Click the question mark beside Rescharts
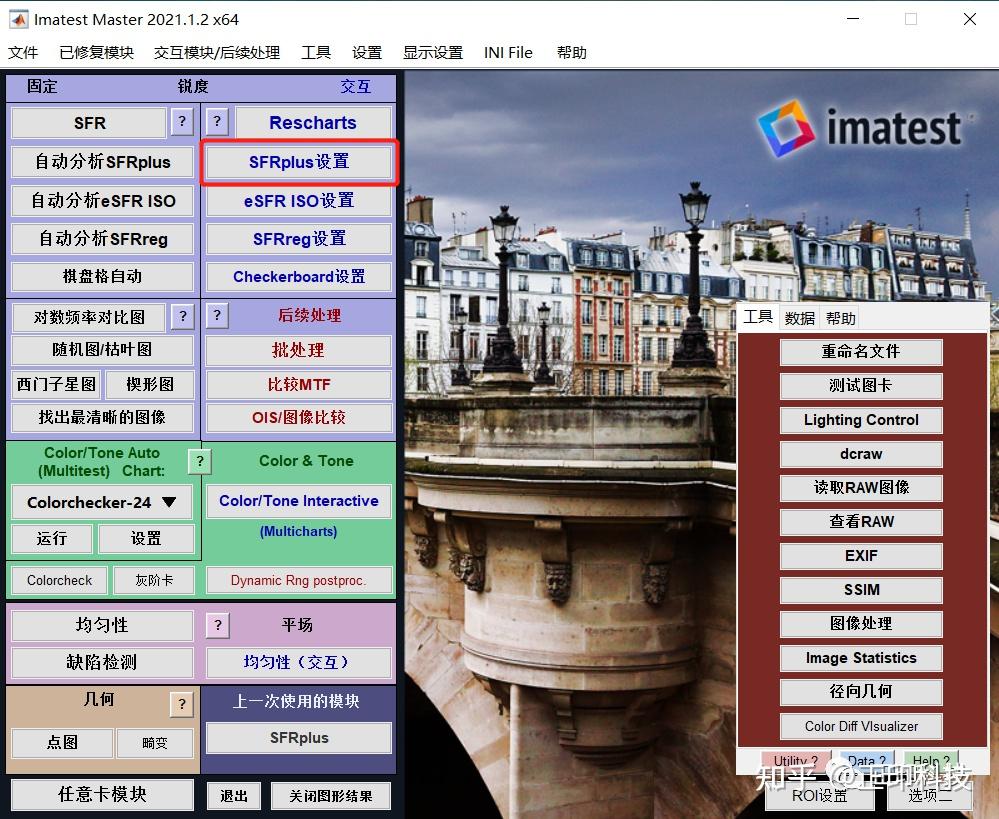This screenshot has height=819, width=999. click(217, 122)
